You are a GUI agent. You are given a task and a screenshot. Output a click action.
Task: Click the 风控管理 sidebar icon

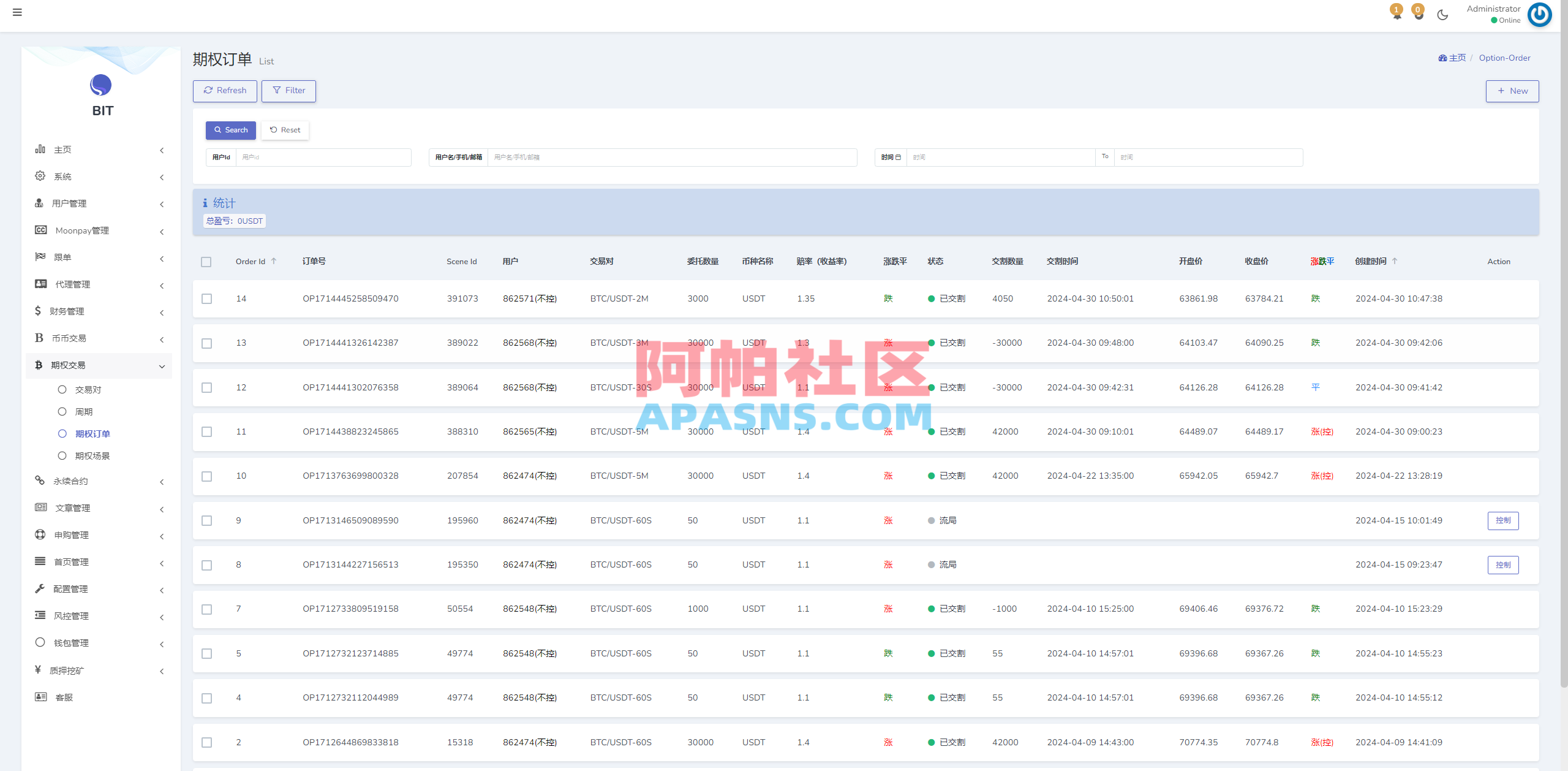pyautogui.click(x=40, y=616)
